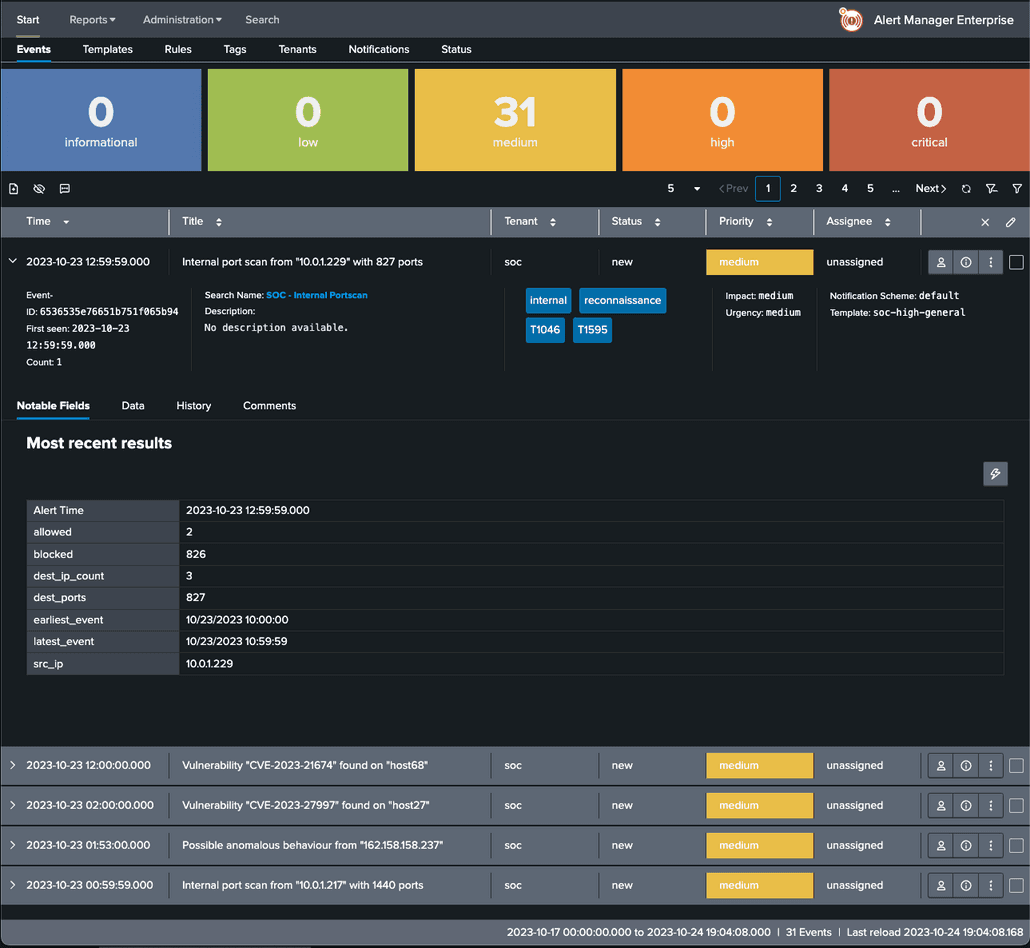Open the filter funnel icon

pos(1017,189)
